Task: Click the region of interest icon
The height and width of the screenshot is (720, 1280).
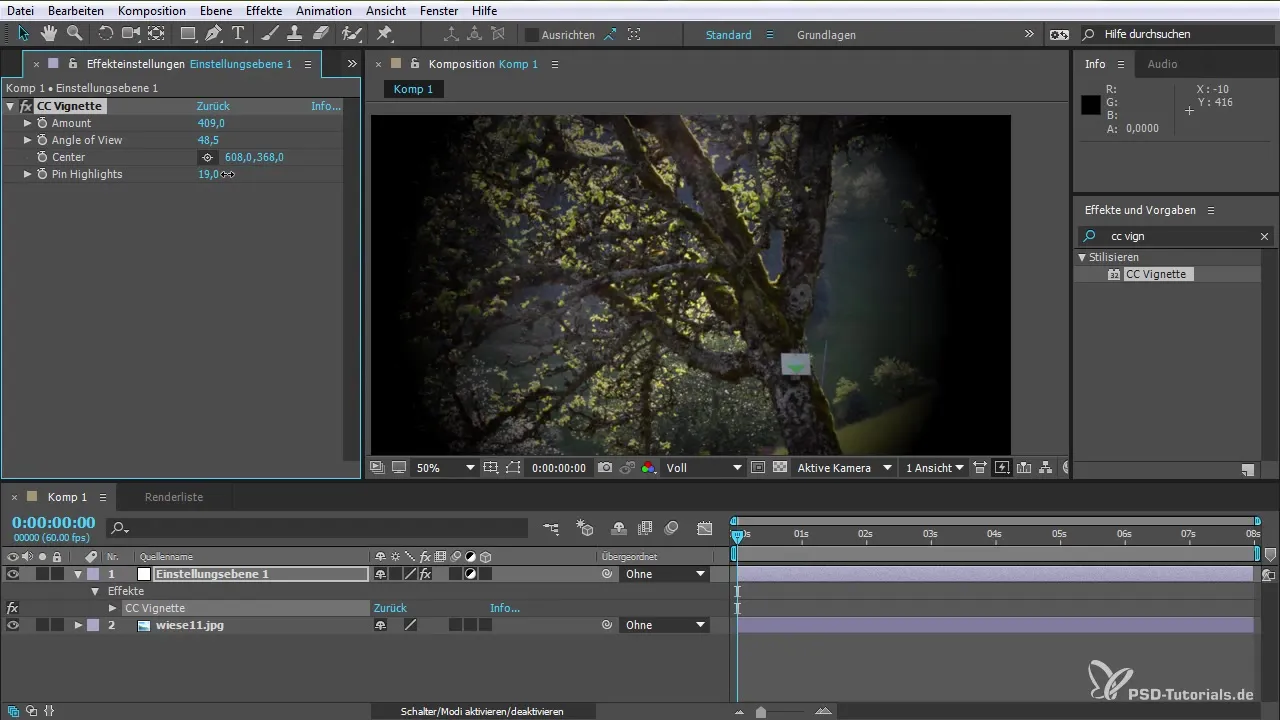Action: coord(757,467)
